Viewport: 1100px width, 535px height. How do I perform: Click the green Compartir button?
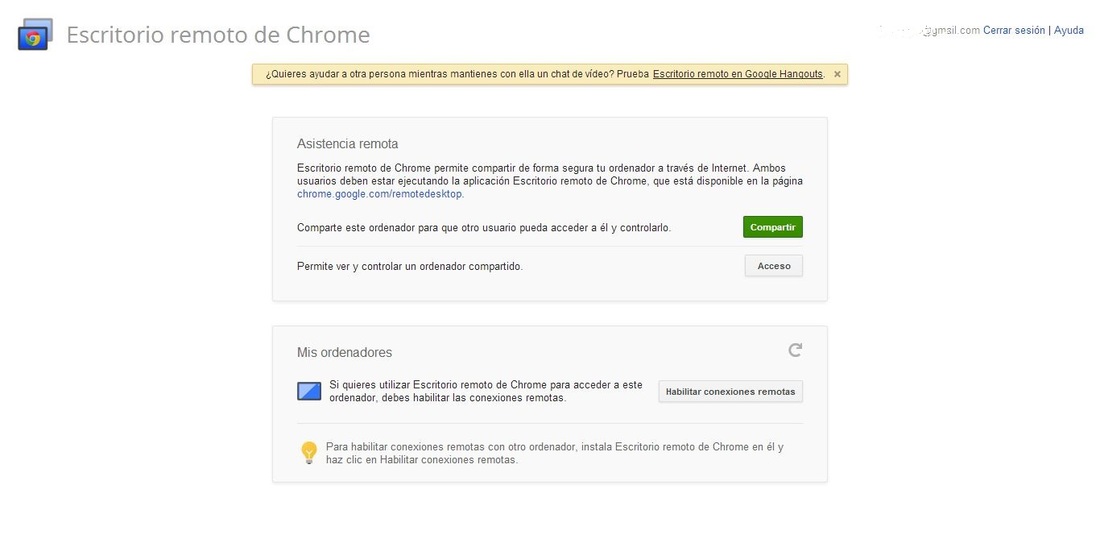click(x=772, y=227)
